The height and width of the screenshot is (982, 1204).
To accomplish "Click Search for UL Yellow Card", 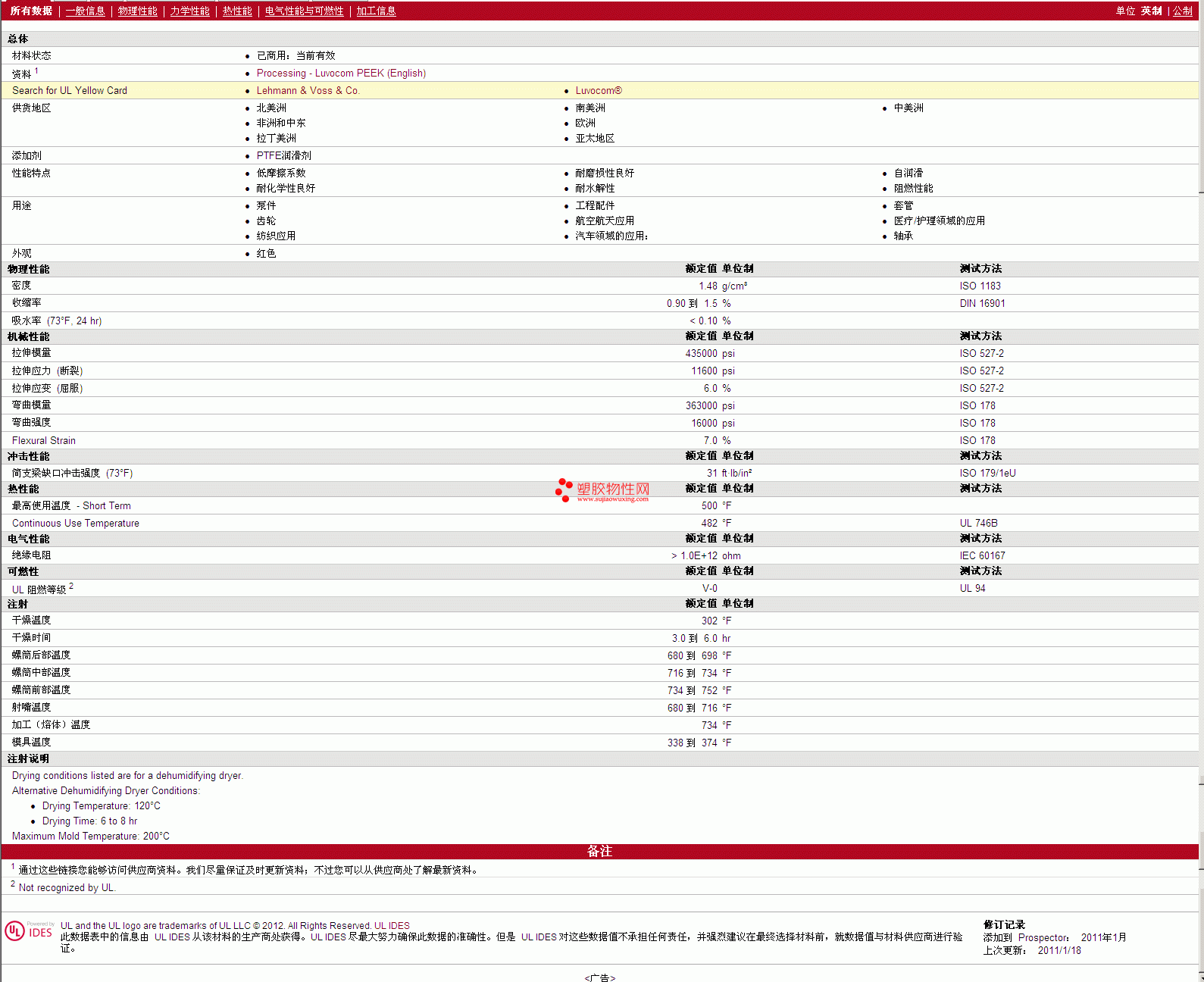I will (x=70, y=90).
